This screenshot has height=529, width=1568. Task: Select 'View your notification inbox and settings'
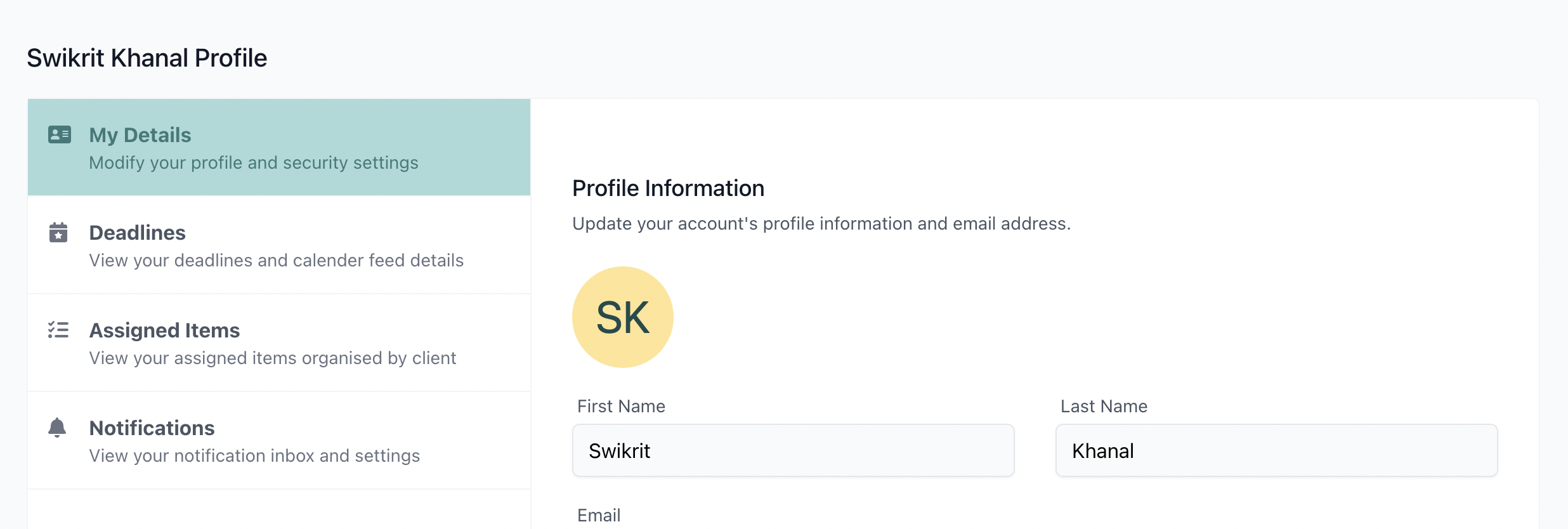click(254, 456)
